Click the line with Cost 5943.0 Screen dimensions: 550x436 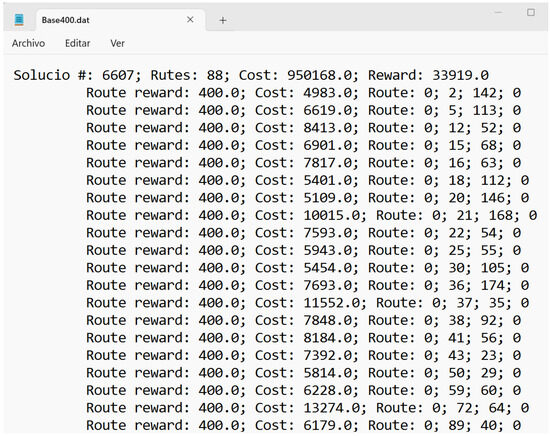303,251
